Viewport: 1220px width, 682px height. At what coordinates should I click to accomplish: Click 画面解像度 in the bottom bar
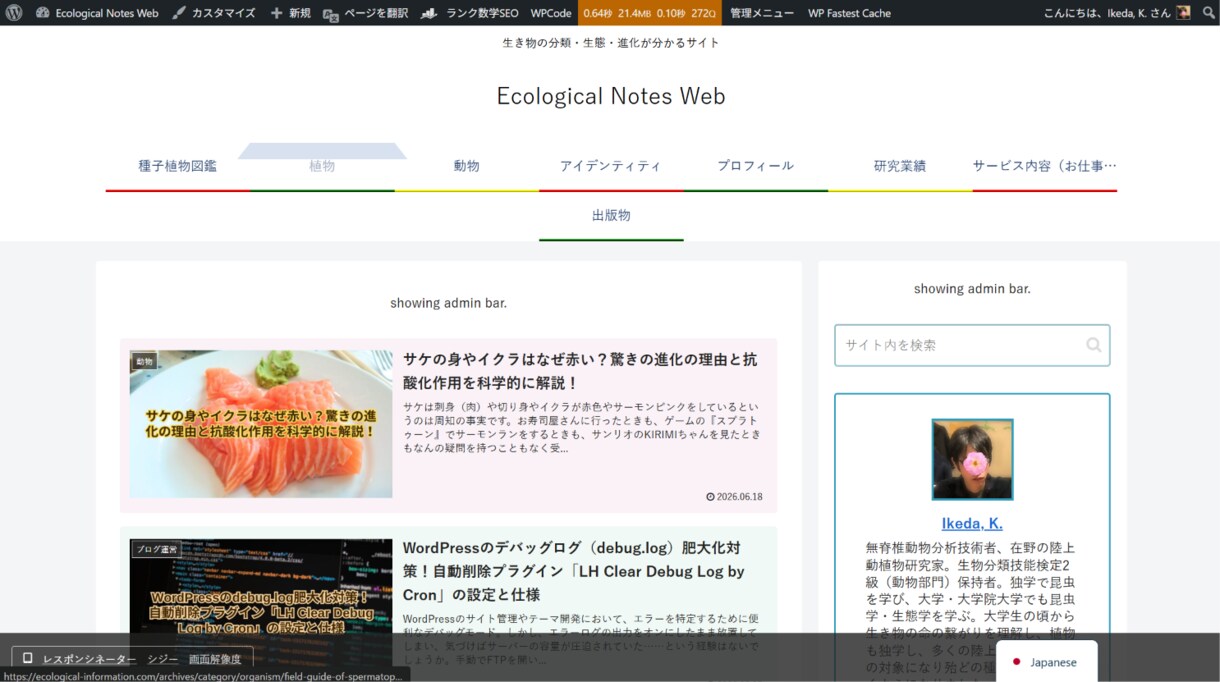click(215, 659)
